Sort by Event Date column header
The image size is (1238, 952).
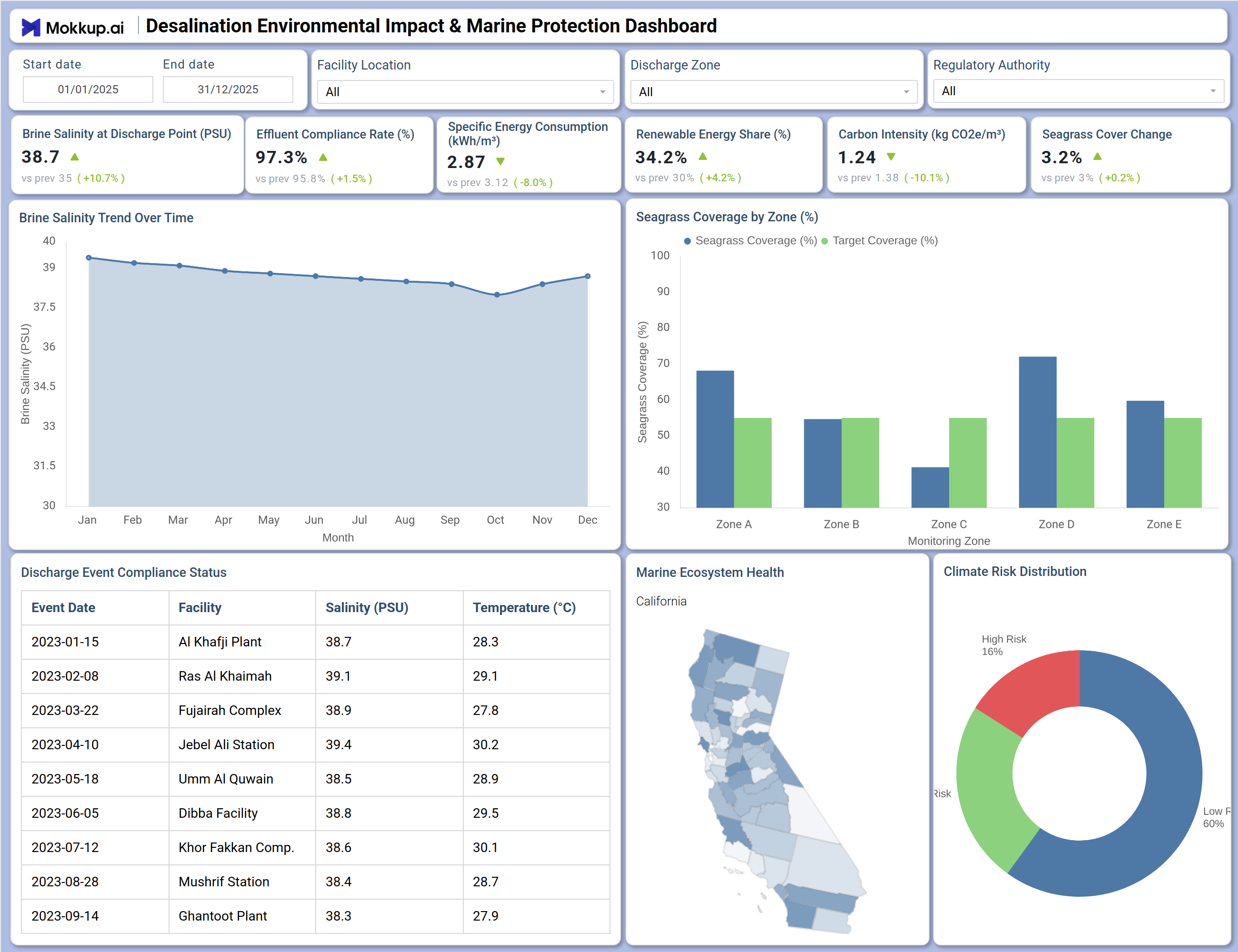(x=95, y=608)
